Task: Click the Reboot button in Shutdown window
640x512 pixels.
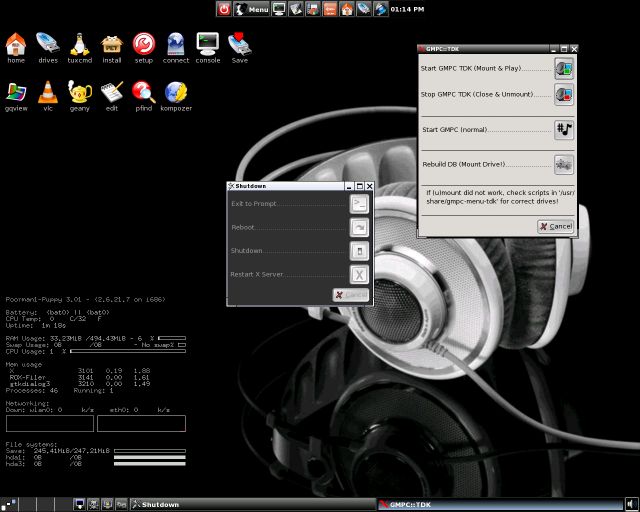Action: [359, 227]
